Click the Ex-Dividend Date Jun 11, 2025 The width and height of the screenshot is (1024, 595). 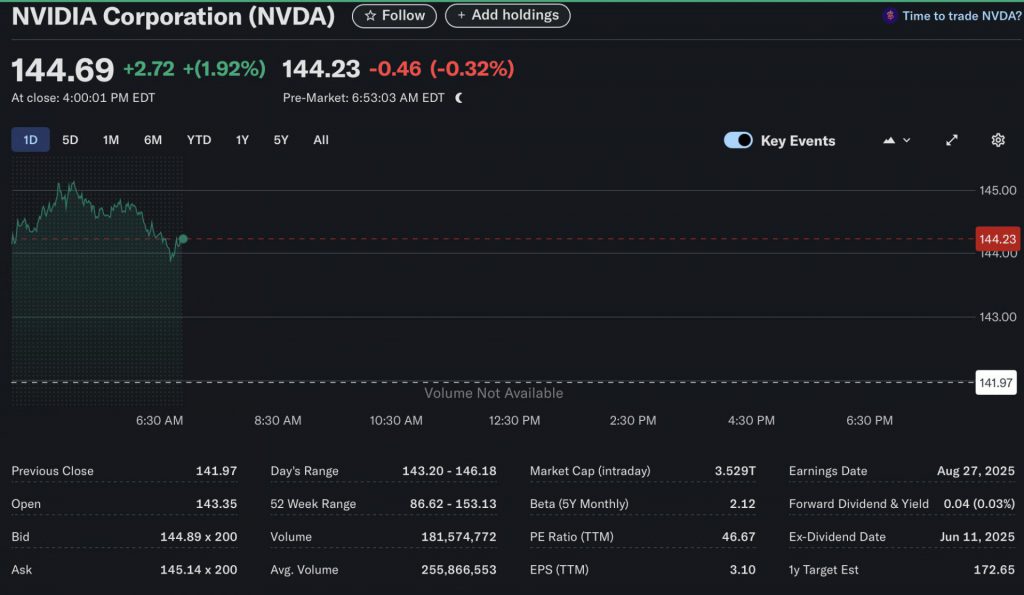tap(978, 537)
